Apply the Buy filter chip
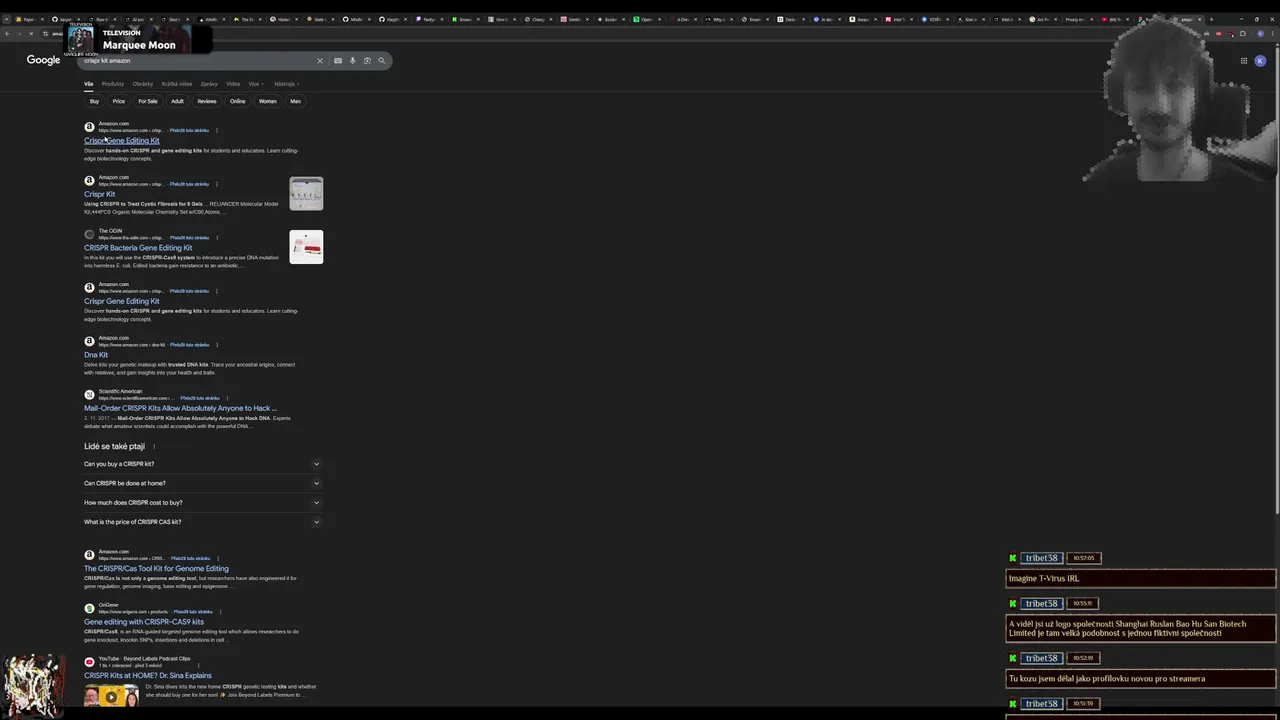 [94, 101]
